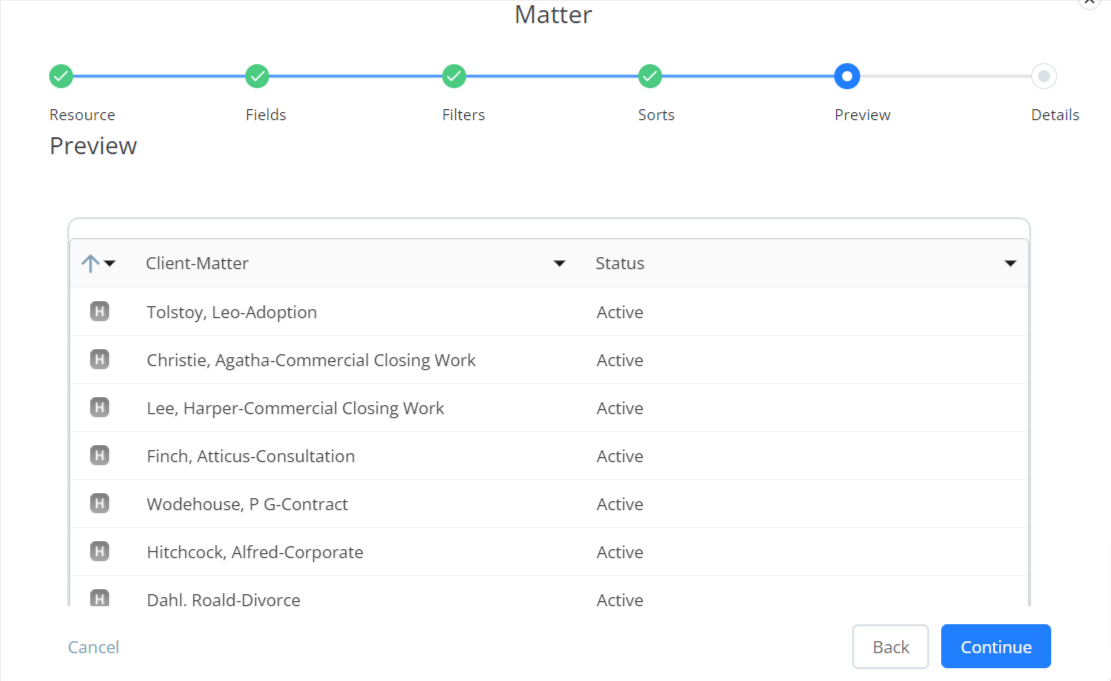1111x681 pixels.
Task: Click Active status in Finch row
Action: click(620, 456)
